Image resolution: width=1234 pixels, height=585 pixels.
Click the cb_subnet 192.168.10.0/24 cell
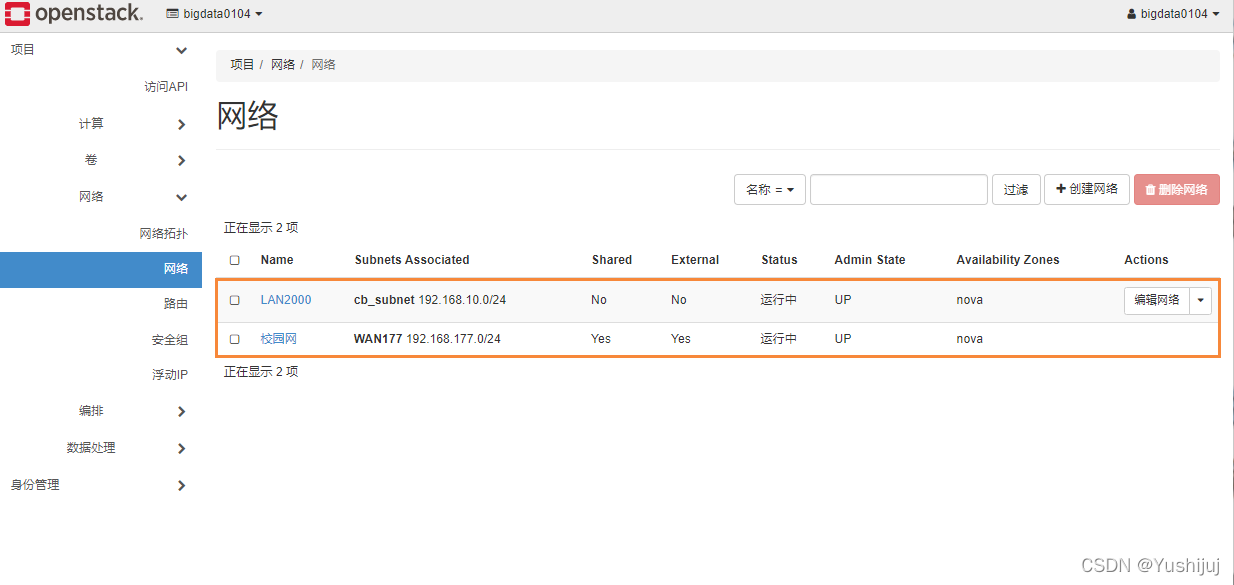(x=430, y=300)
